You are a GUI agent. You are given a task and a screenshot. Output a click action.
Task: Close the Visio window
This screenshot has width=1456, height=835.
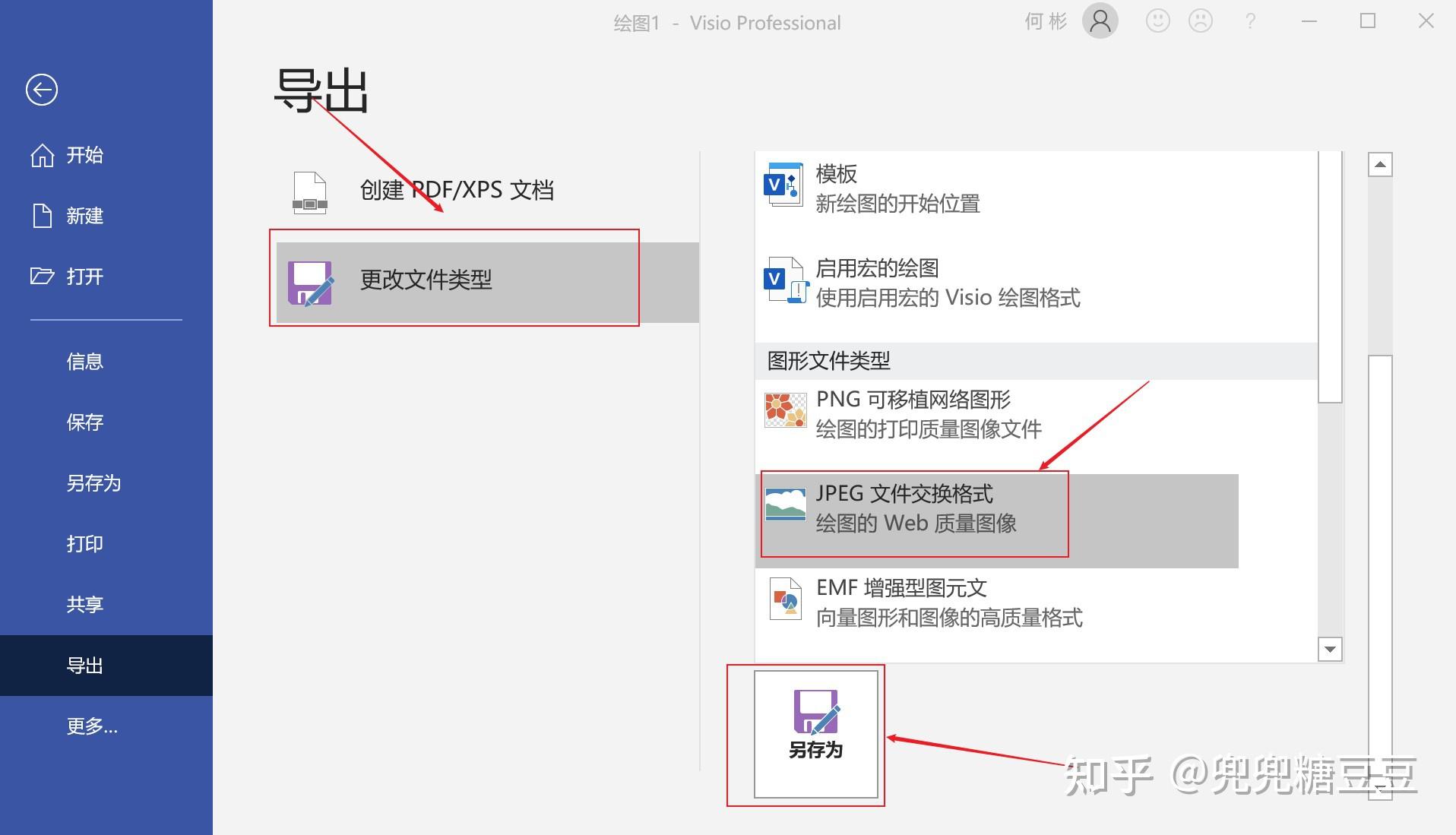(x=1426, y=21)
